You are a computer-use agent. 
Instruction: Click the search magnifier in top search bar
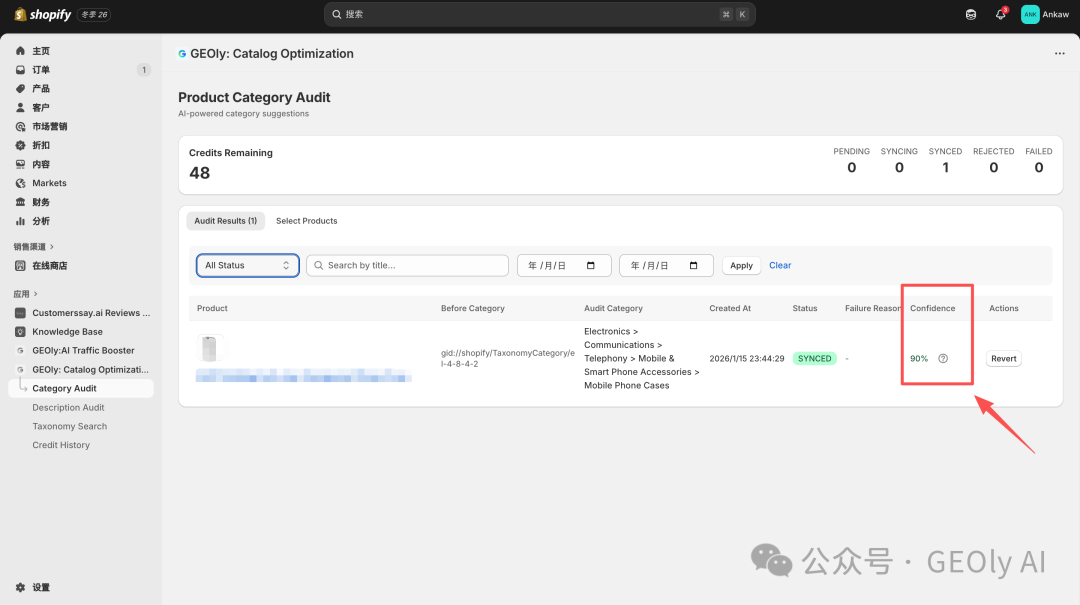337,14
